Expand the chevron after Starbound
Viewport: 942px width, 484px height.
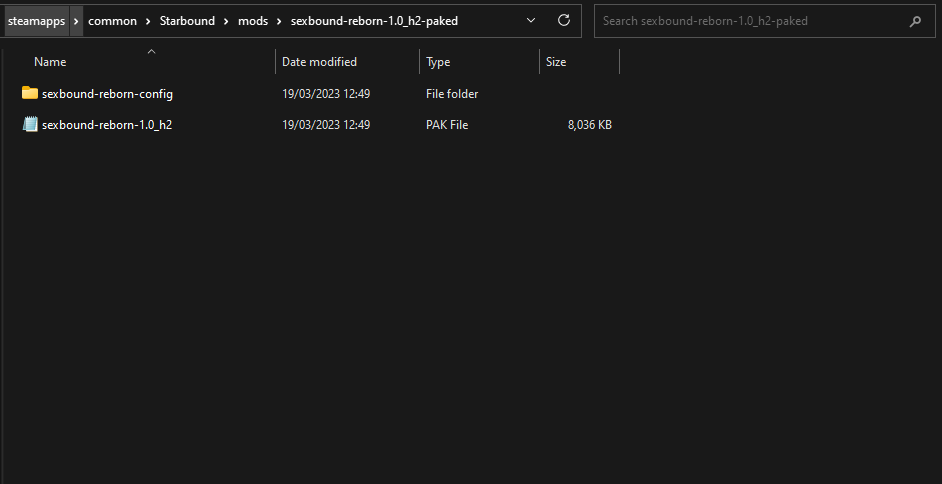point(226,21)
